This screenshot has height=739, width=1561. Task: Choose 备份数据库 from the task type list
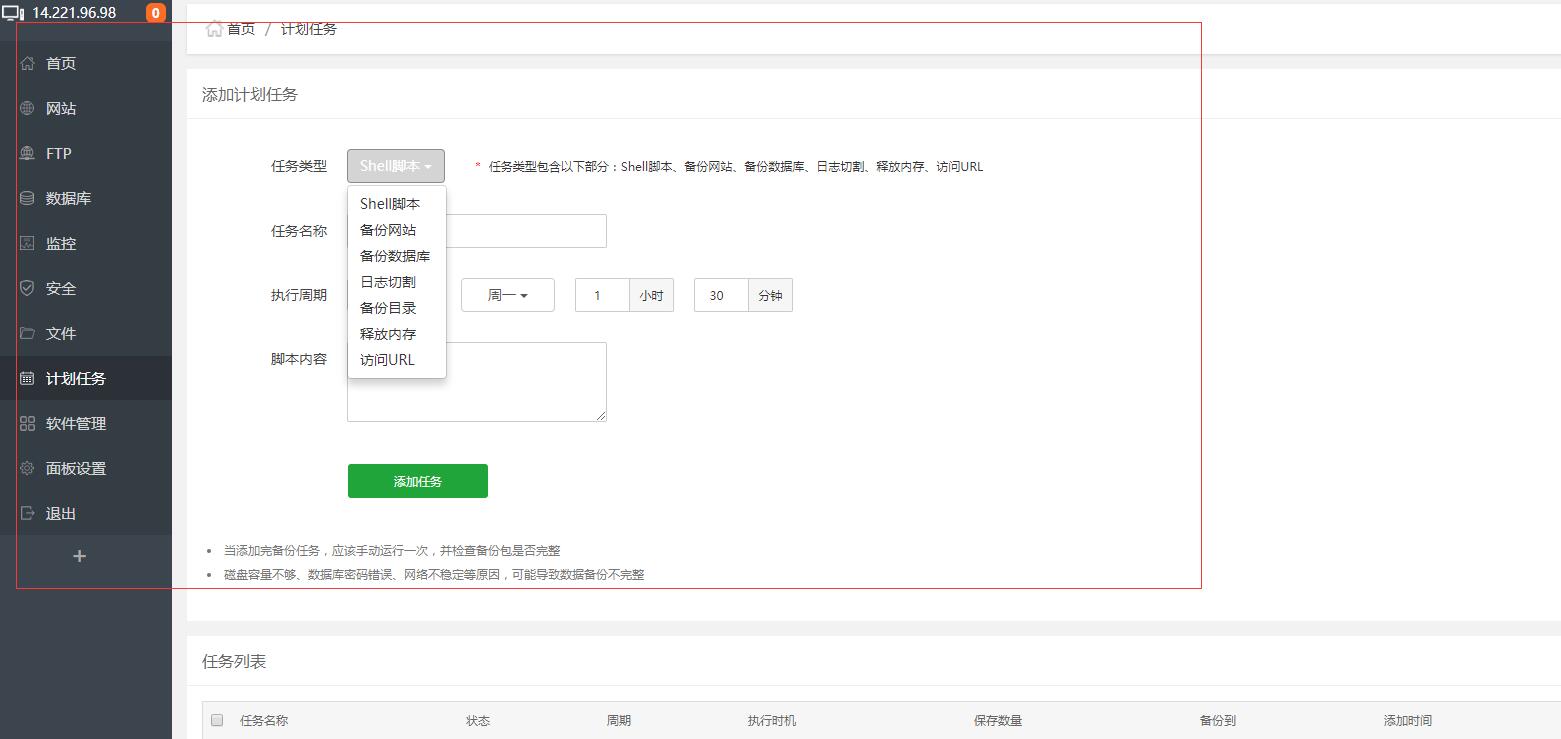[x=397, y=256]
